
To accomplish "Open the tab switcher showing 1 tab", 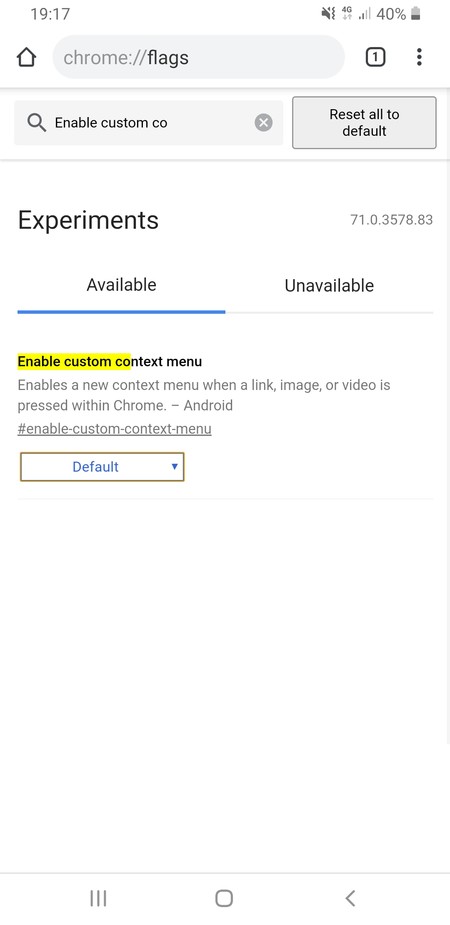I will tap(376, 57).
